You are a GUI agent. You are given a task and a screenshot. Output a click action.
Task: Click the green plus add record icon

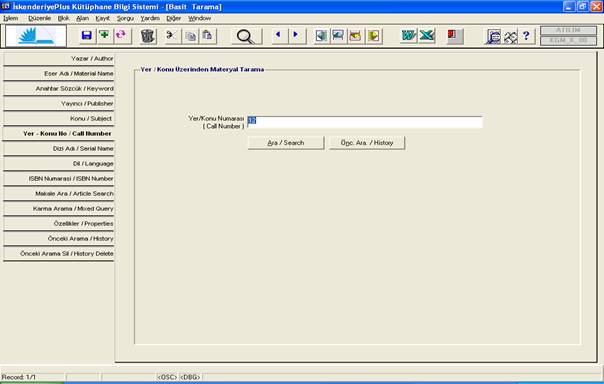point(104,36)
